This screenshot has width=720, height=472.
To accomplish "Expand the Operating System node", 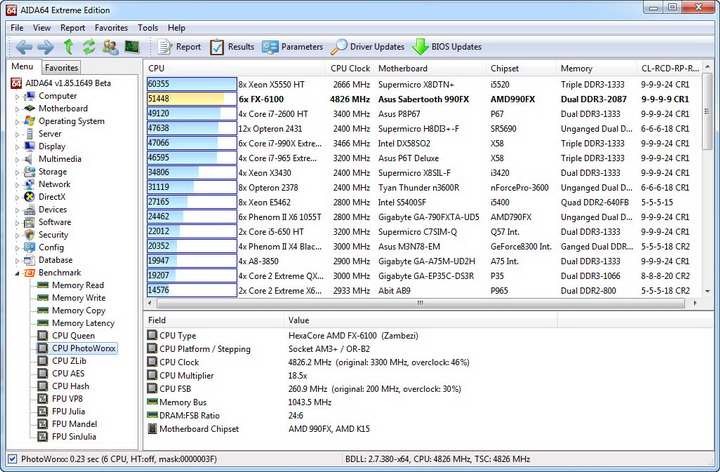I will pos(17,122).
